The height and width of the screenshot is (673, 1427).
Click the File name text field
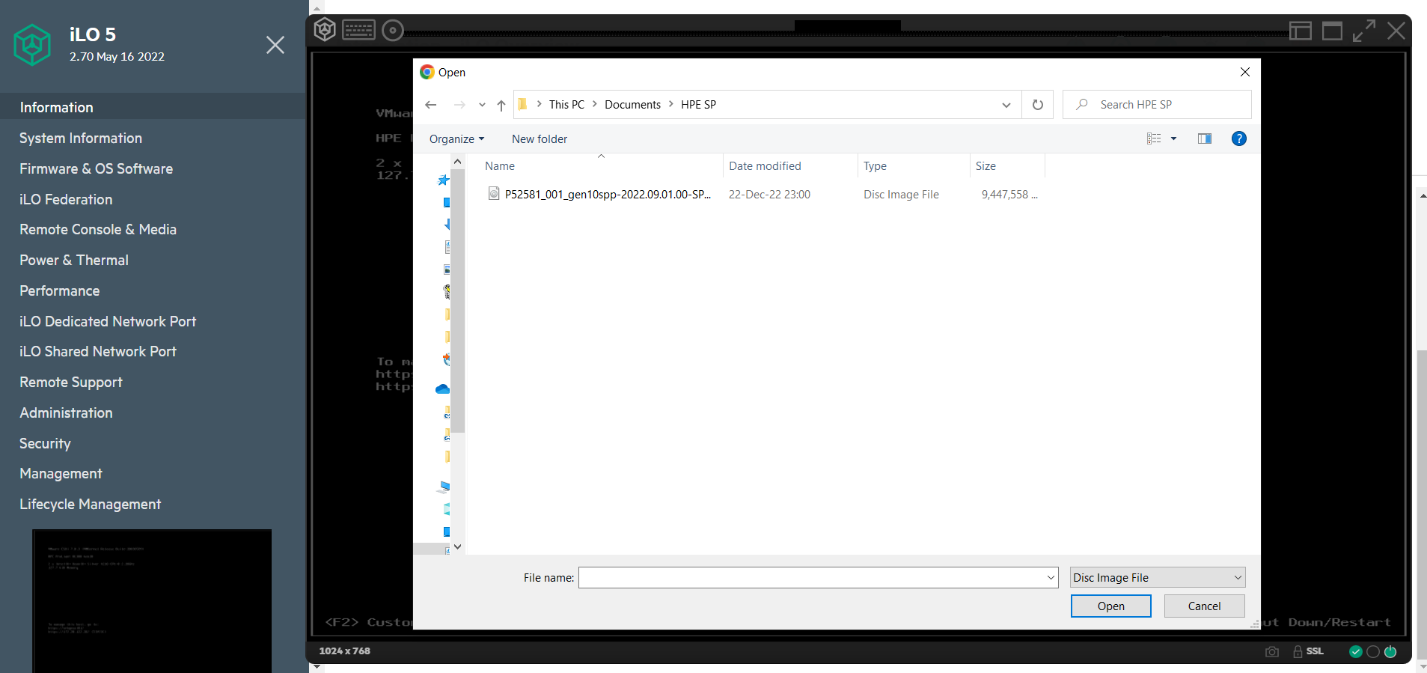[x=811, y=578]
